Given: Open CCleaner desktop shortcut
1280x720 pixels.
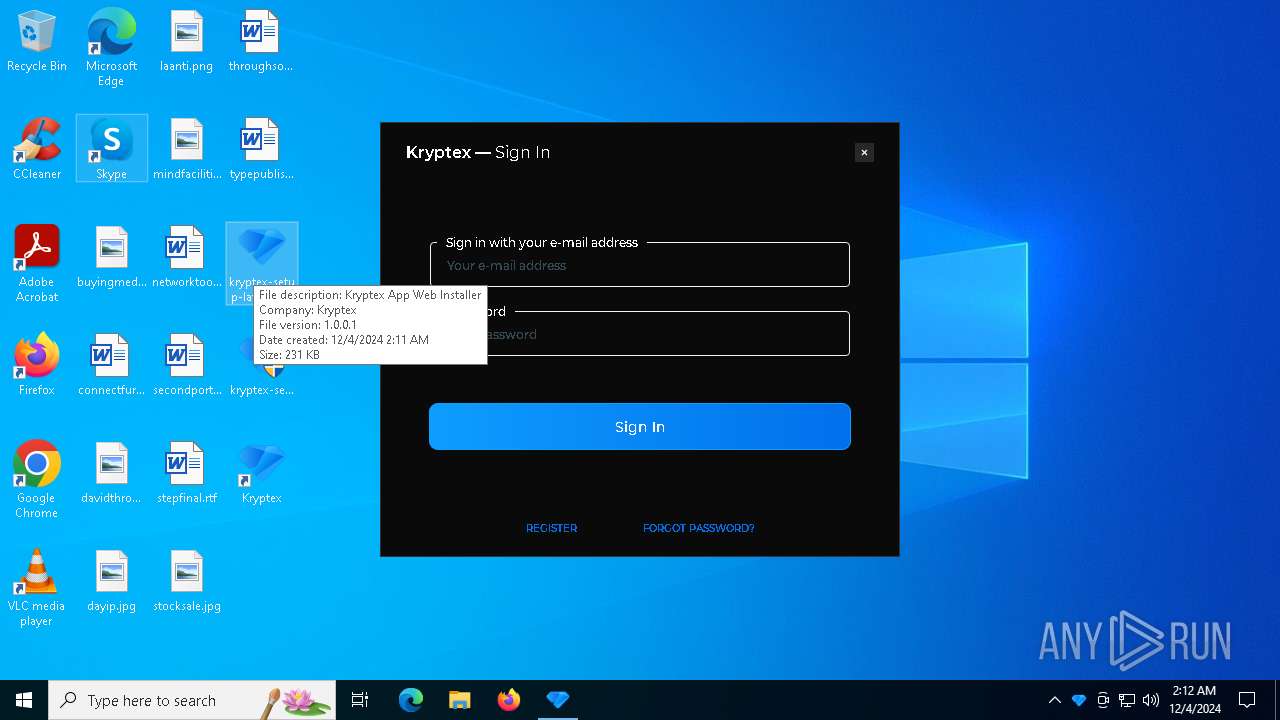Looking at the screenshot, I should (37, 150).
